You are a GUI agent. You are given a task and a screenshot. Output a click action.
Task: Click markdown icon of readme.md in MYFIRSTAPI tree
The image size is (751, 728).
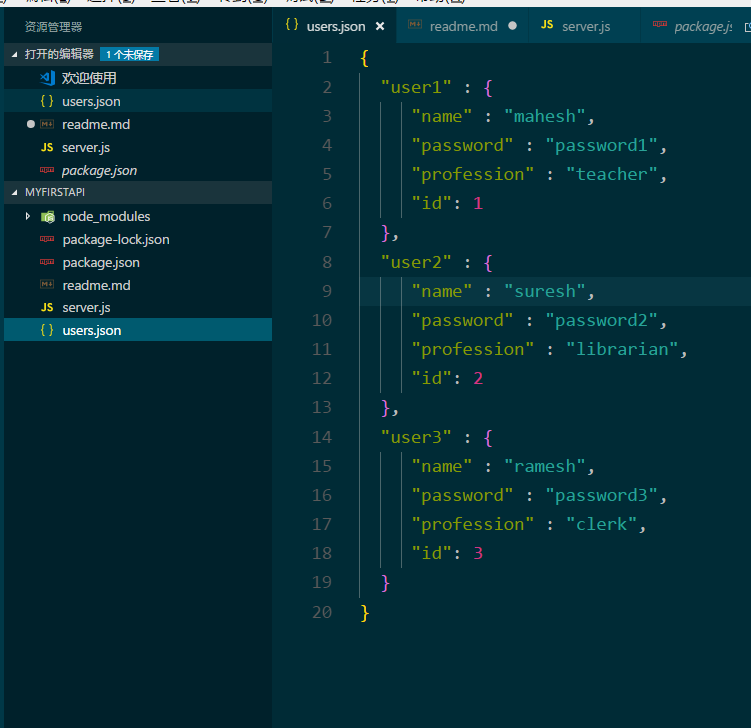[x=47, y=284]
